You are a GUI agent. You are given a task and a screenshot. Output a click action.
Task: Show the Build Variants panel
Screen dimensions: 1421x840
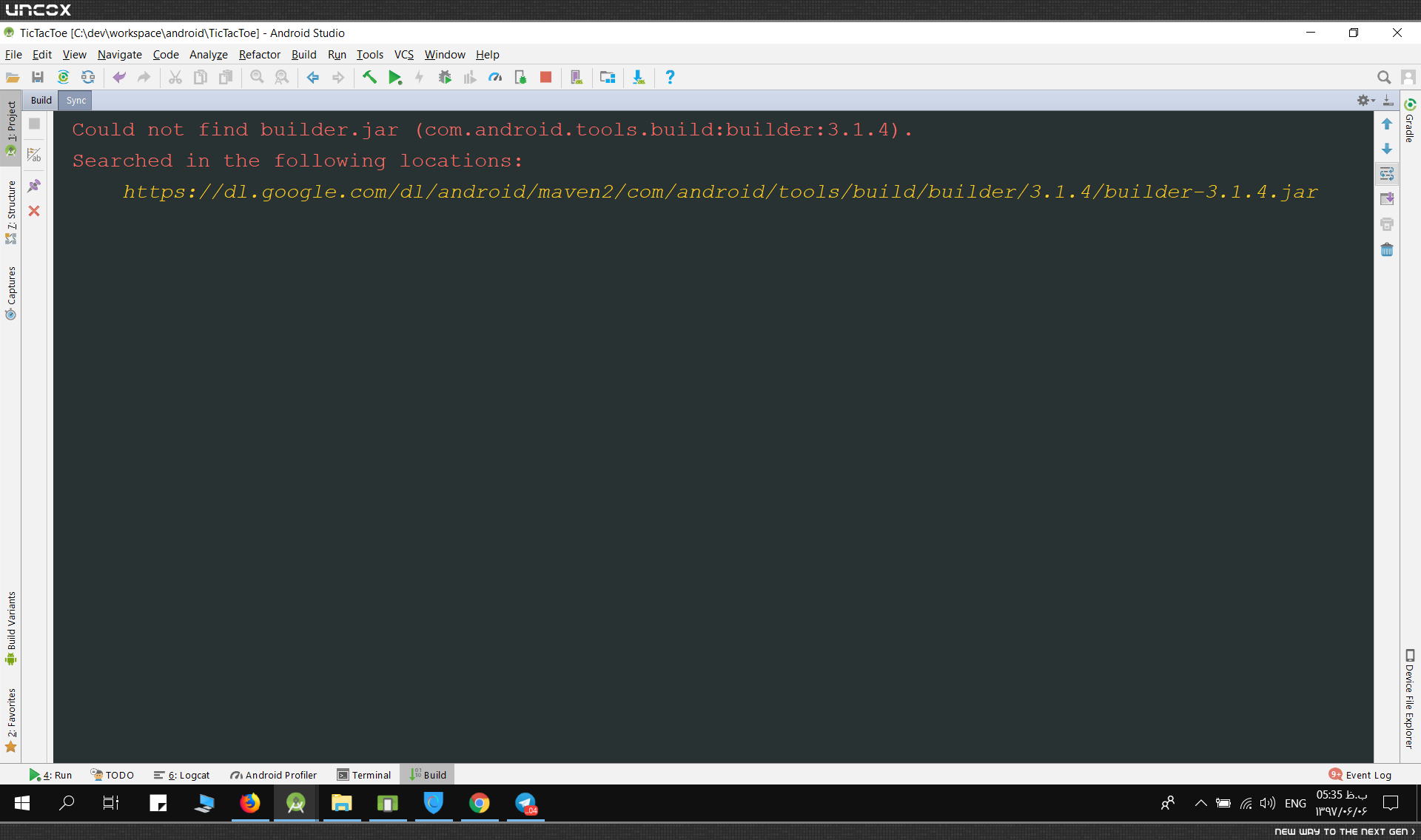point(11,628)
